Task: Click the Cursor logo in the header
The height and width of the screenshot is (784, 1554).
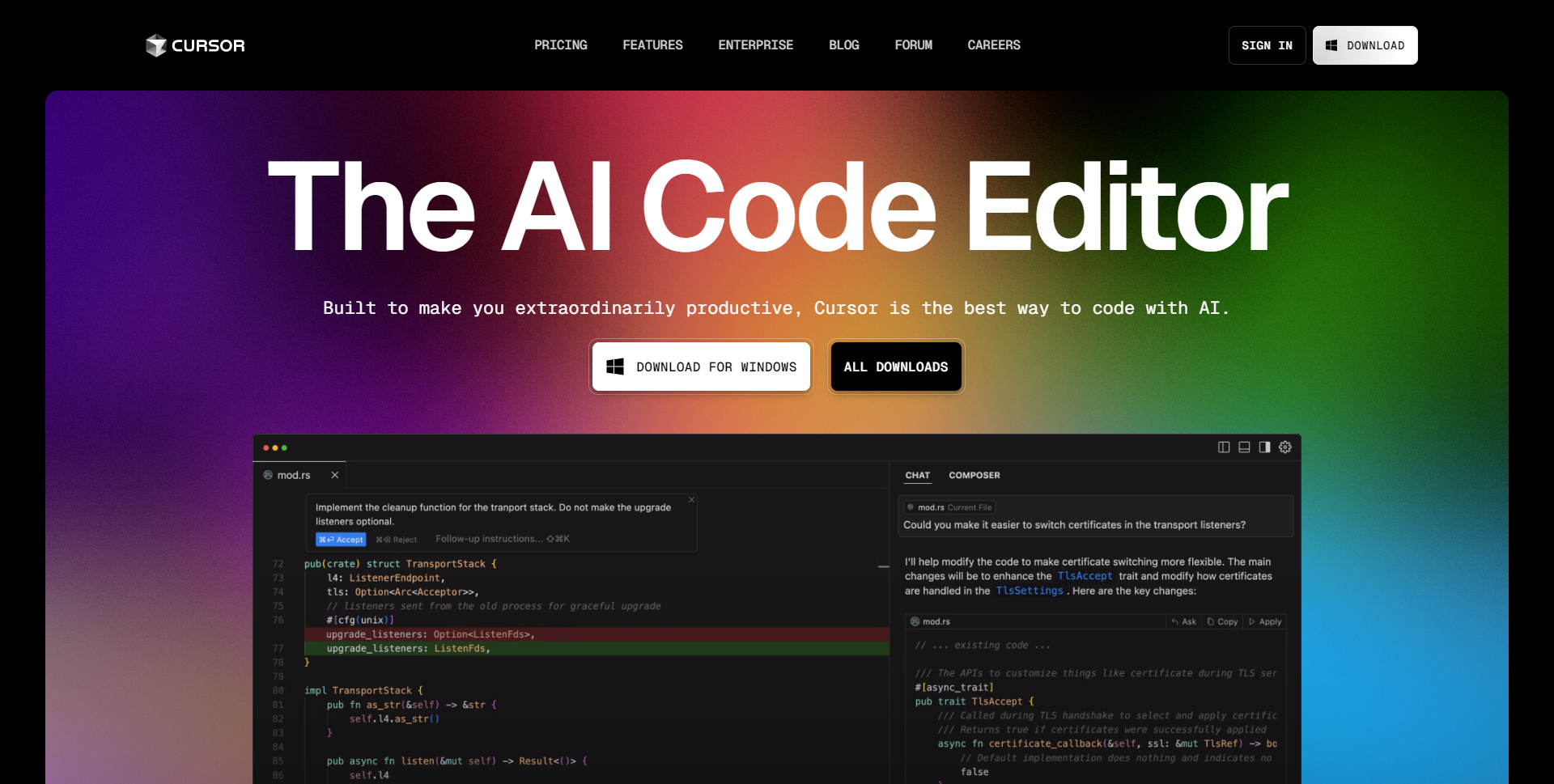Action: tap(195, 45)
